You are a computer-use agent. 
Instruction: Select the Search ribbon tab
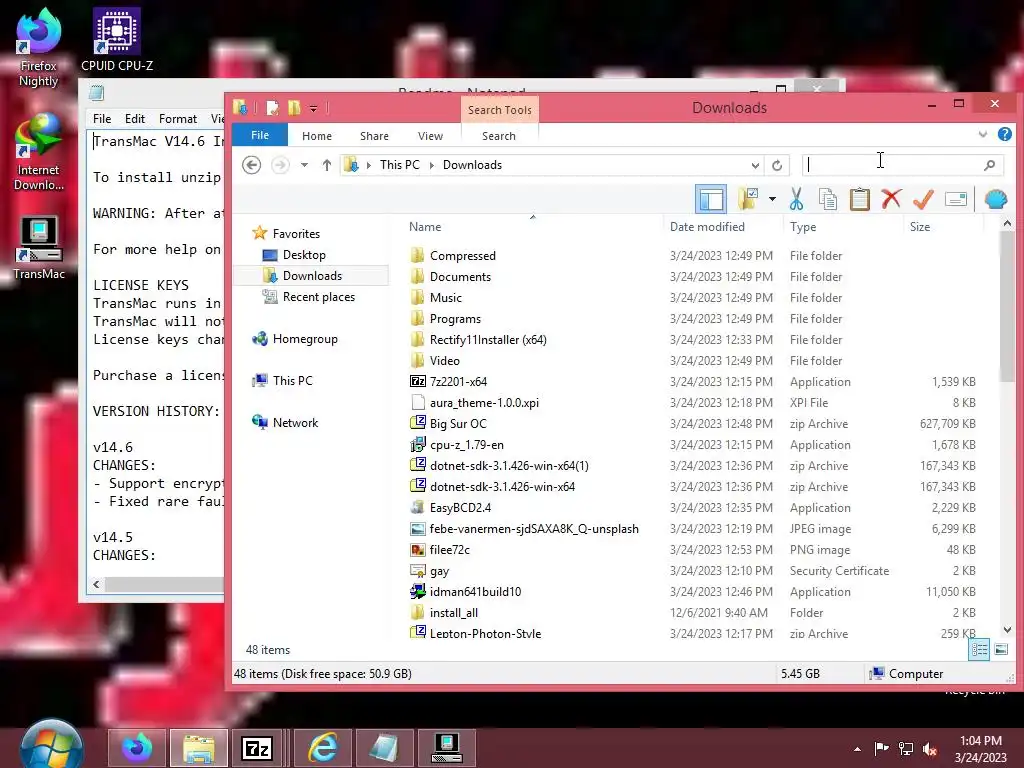click(499, 136)
